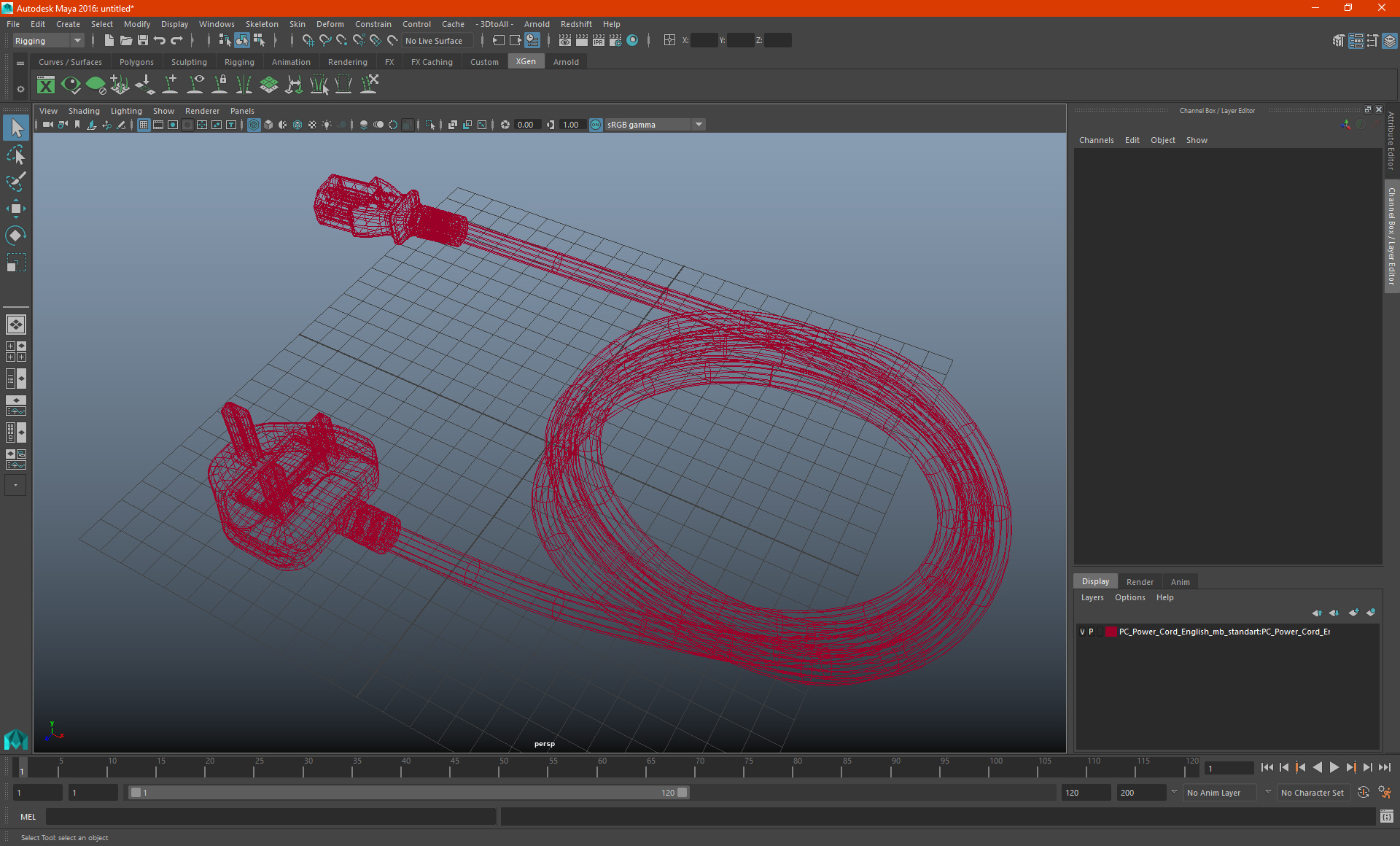Toggle the viewport grid display button
The image size is (1400, 846).
(x=144, y=125)
